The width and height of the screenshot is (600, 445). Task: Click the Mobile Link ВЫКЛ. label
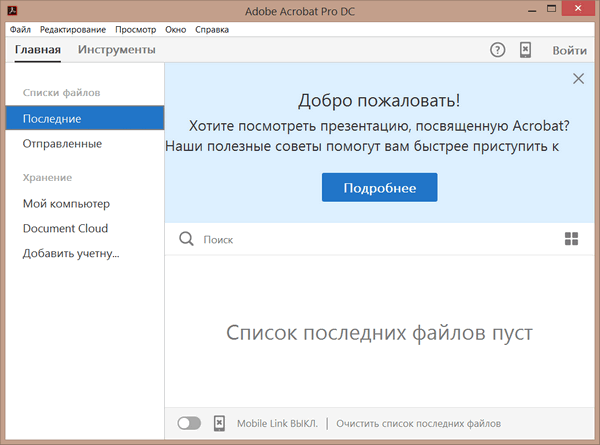click(x=277, y=424)
